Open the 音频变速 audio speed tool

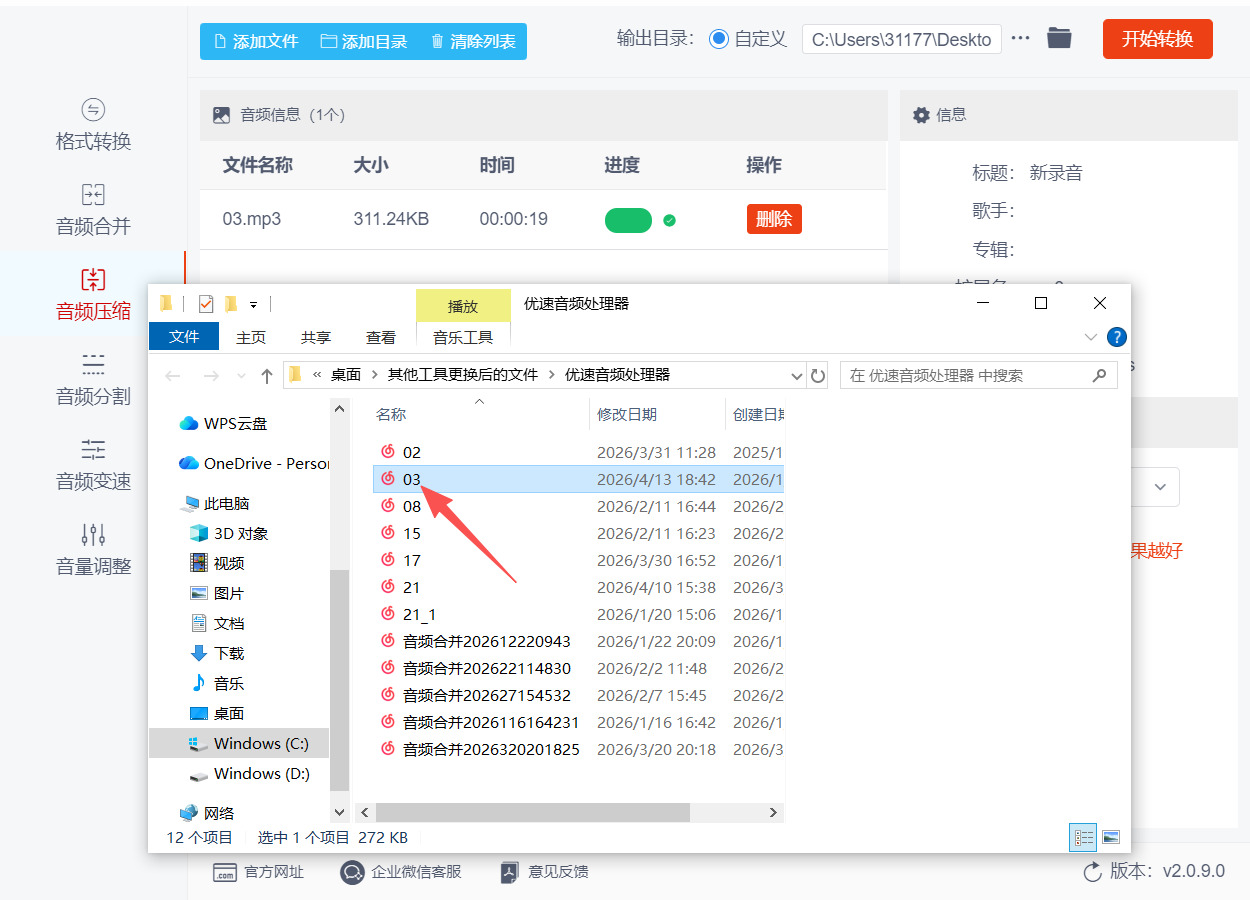(93, 465)
